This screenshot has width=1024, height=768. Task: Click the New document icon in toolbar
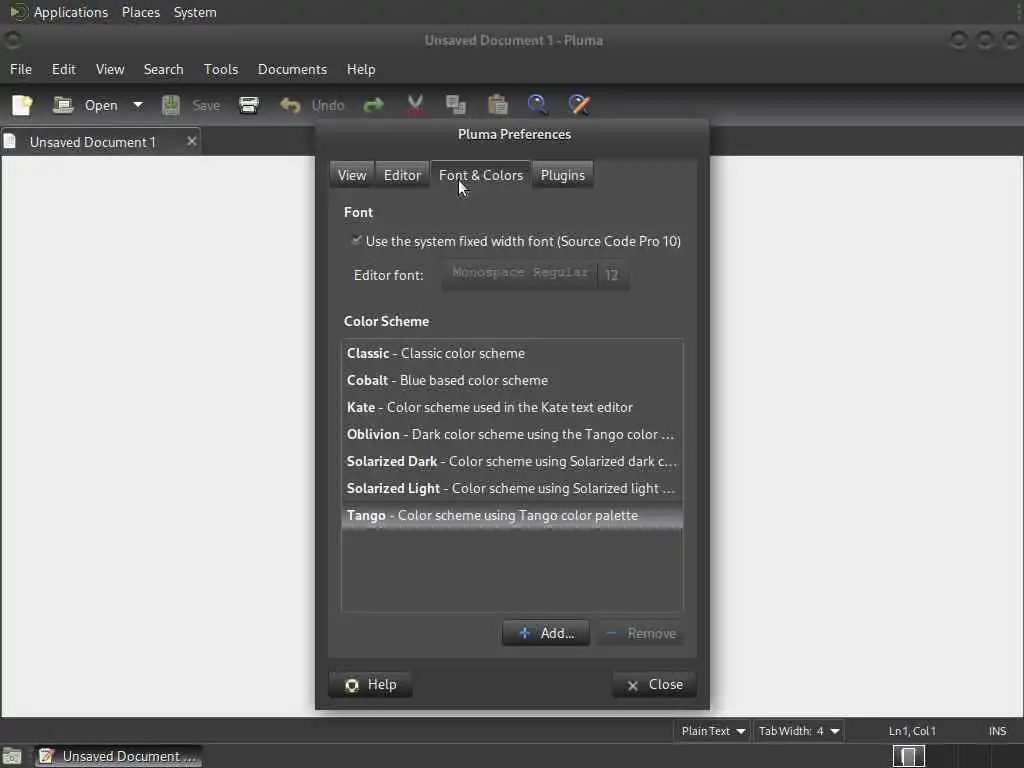click(22, 105)
